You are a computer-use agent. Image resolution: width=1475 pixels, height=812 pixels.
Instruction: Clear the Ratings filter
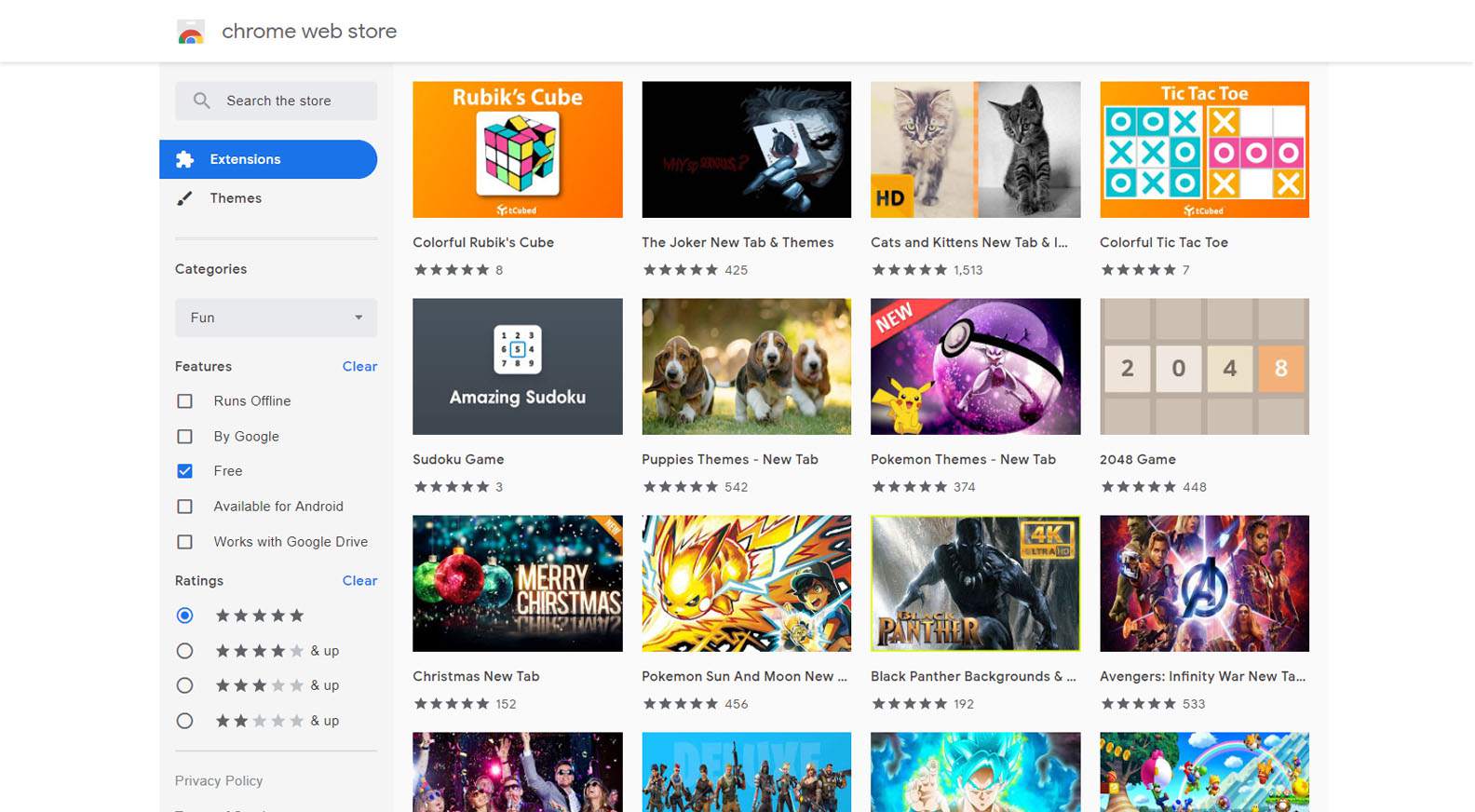(359, 581)
